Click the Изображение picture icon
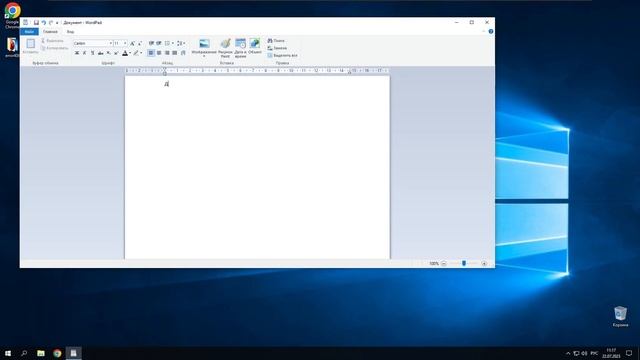This screenshot has height=360, width=640. [204, 44]
